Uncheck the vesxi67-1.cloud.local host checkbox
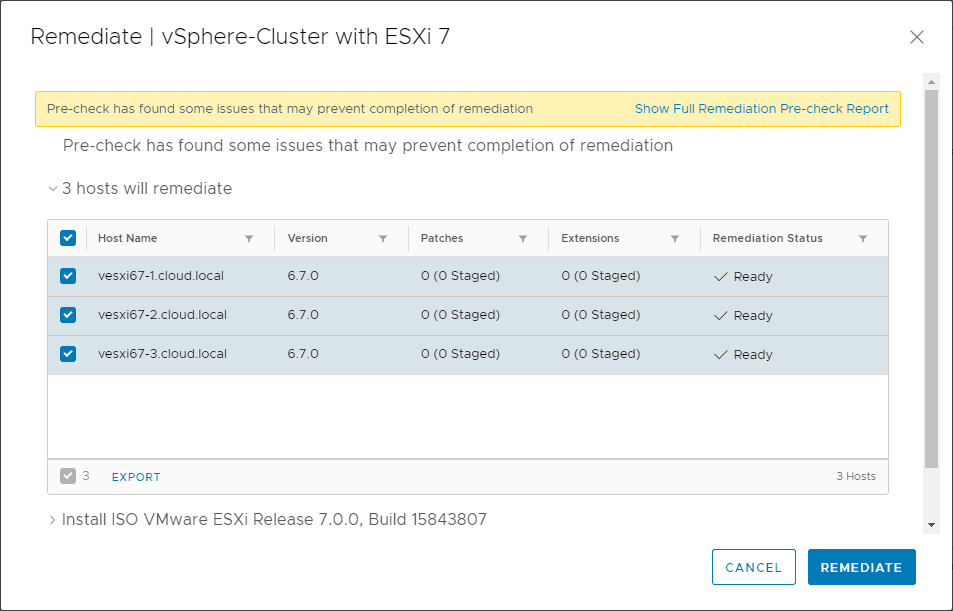 [68, 276]
